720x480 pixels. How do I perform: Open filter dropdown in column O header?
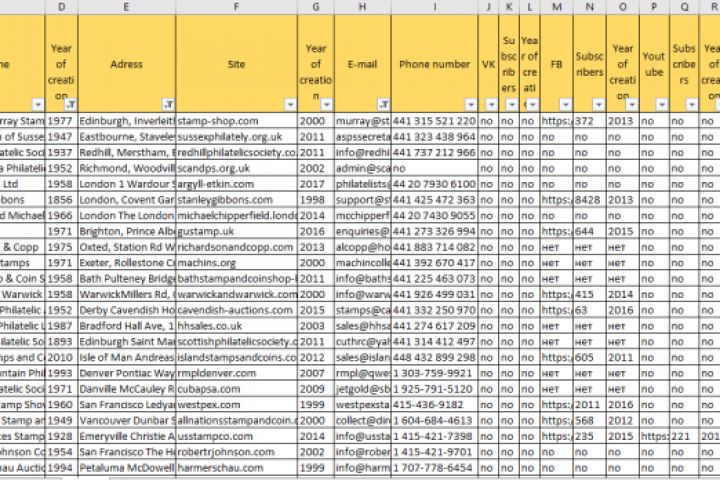632,105
